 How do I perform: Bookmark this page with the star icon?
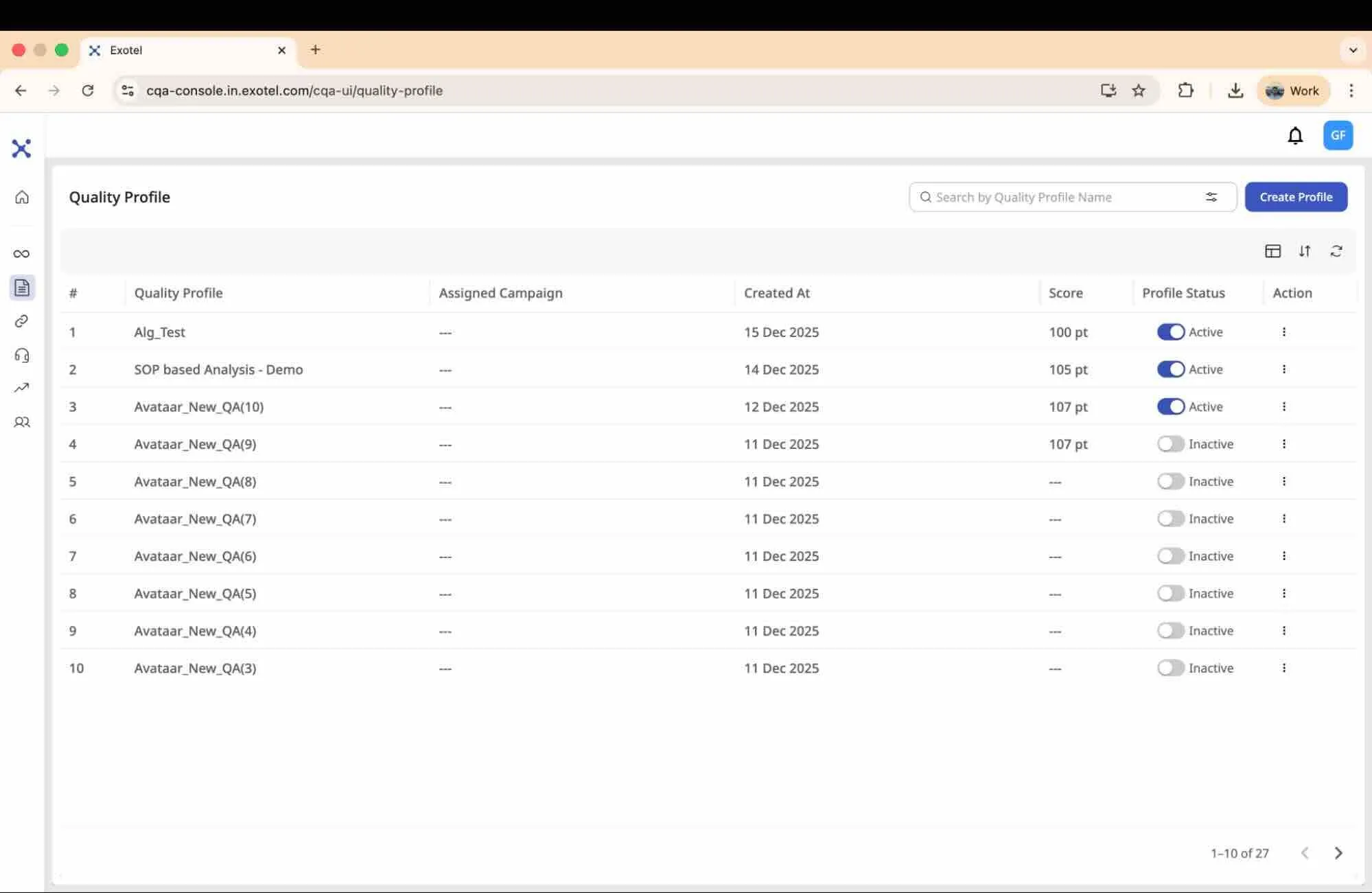[1139, 91]
